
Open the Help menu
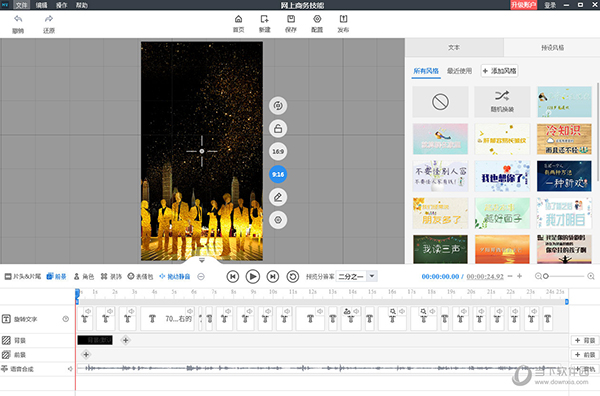pos(82,5)
